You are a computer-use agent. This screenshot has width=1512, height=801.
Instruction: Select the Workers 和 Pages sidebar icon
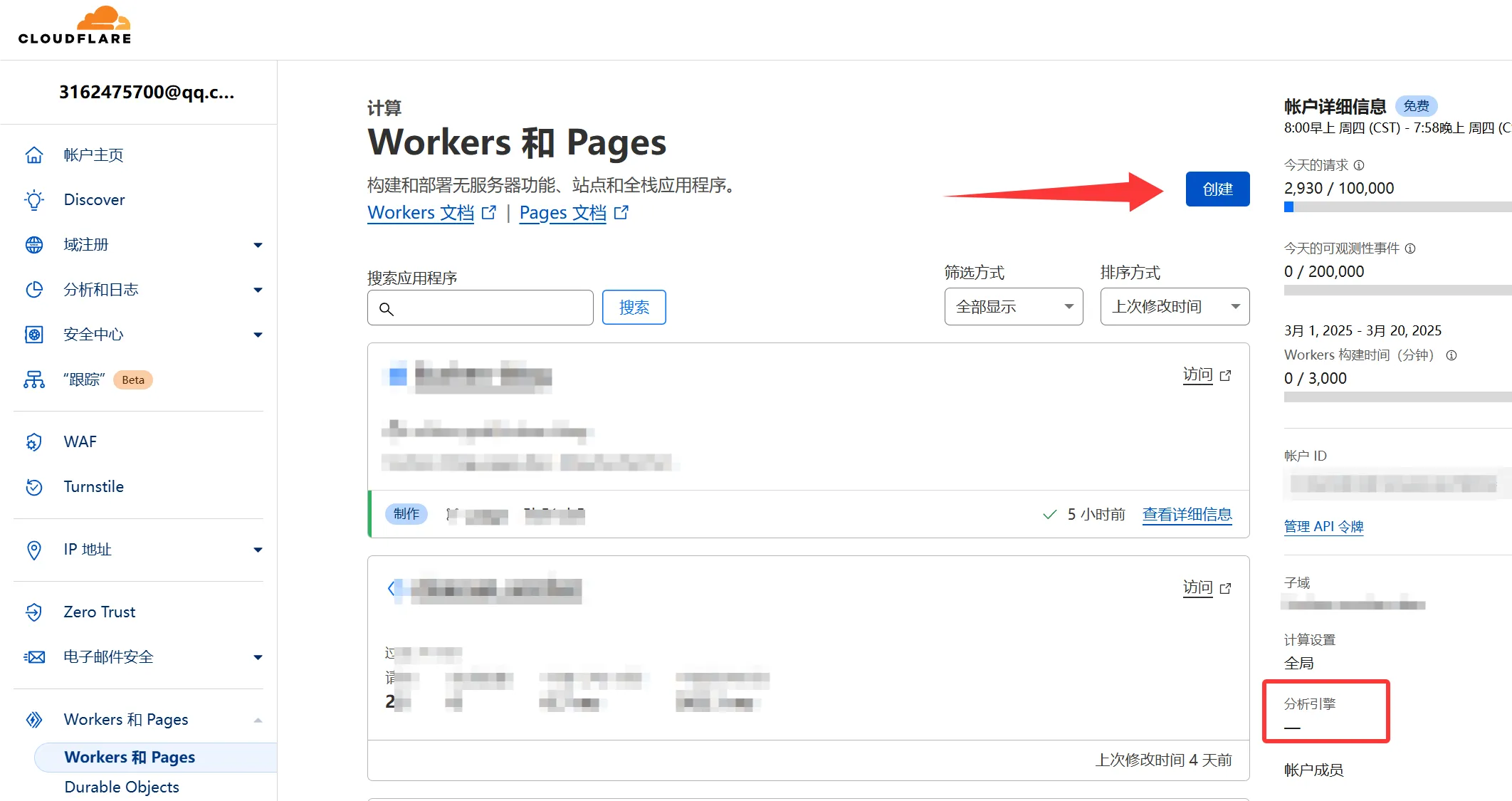(34, 720)
